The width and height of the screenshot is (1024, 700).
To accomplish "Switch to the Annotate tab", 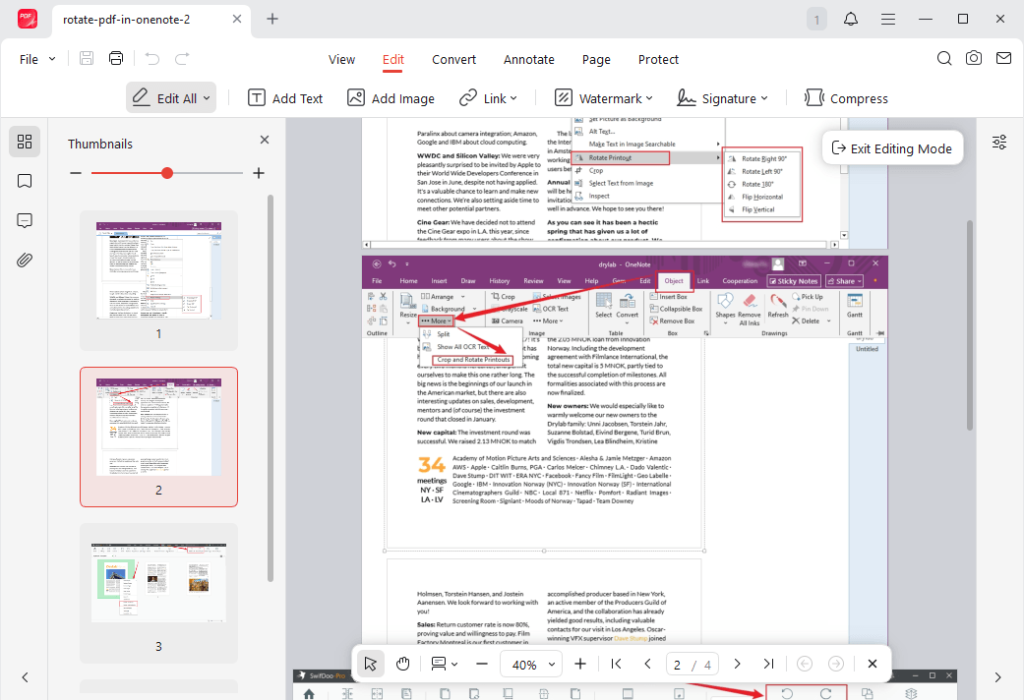I will tap(529, 59).
